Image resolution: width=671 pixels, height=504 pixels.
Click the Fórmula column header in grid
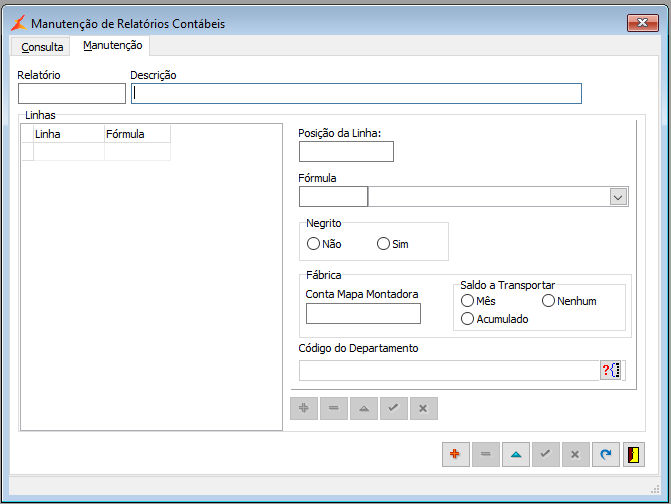[137, 134]
